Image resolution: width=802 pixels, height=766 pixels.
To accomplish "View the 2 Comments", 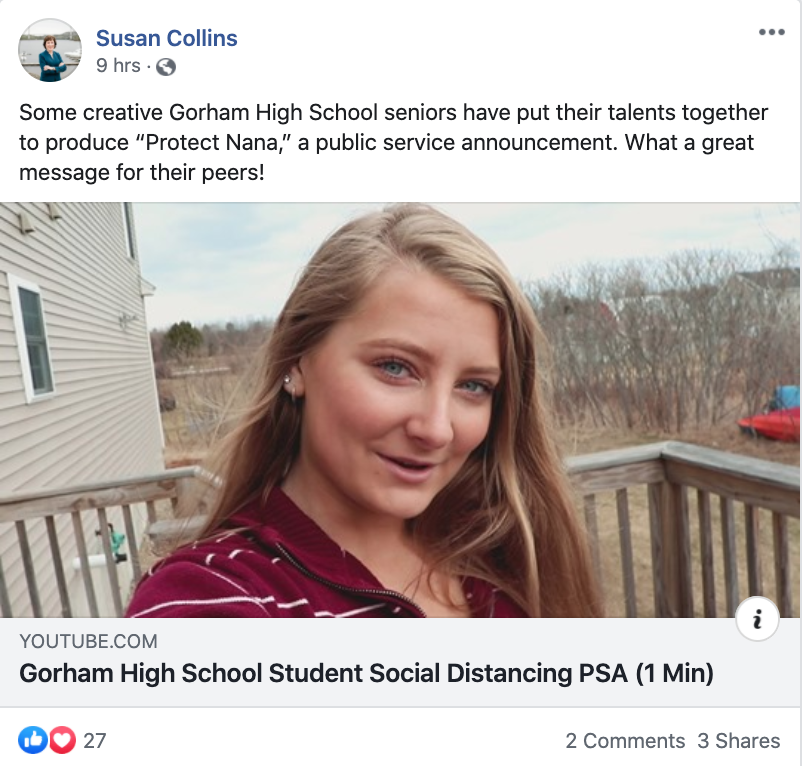I will 625,741.
